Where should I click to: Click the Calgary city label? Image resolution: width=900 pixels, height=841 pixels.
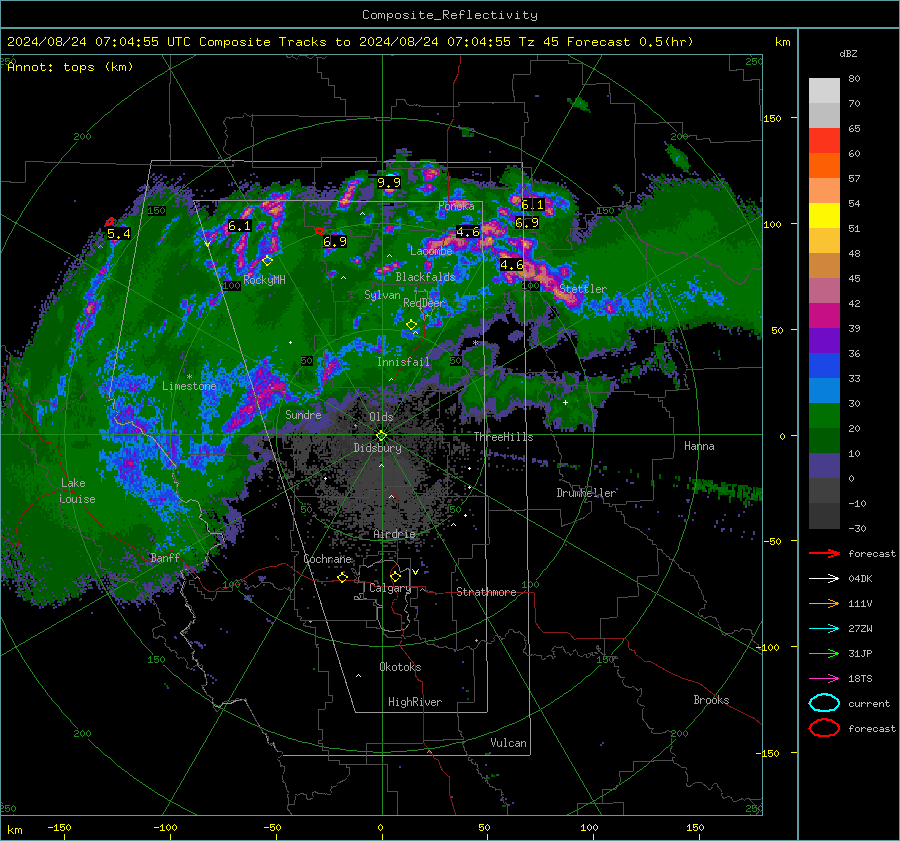(x=390, y=588)
